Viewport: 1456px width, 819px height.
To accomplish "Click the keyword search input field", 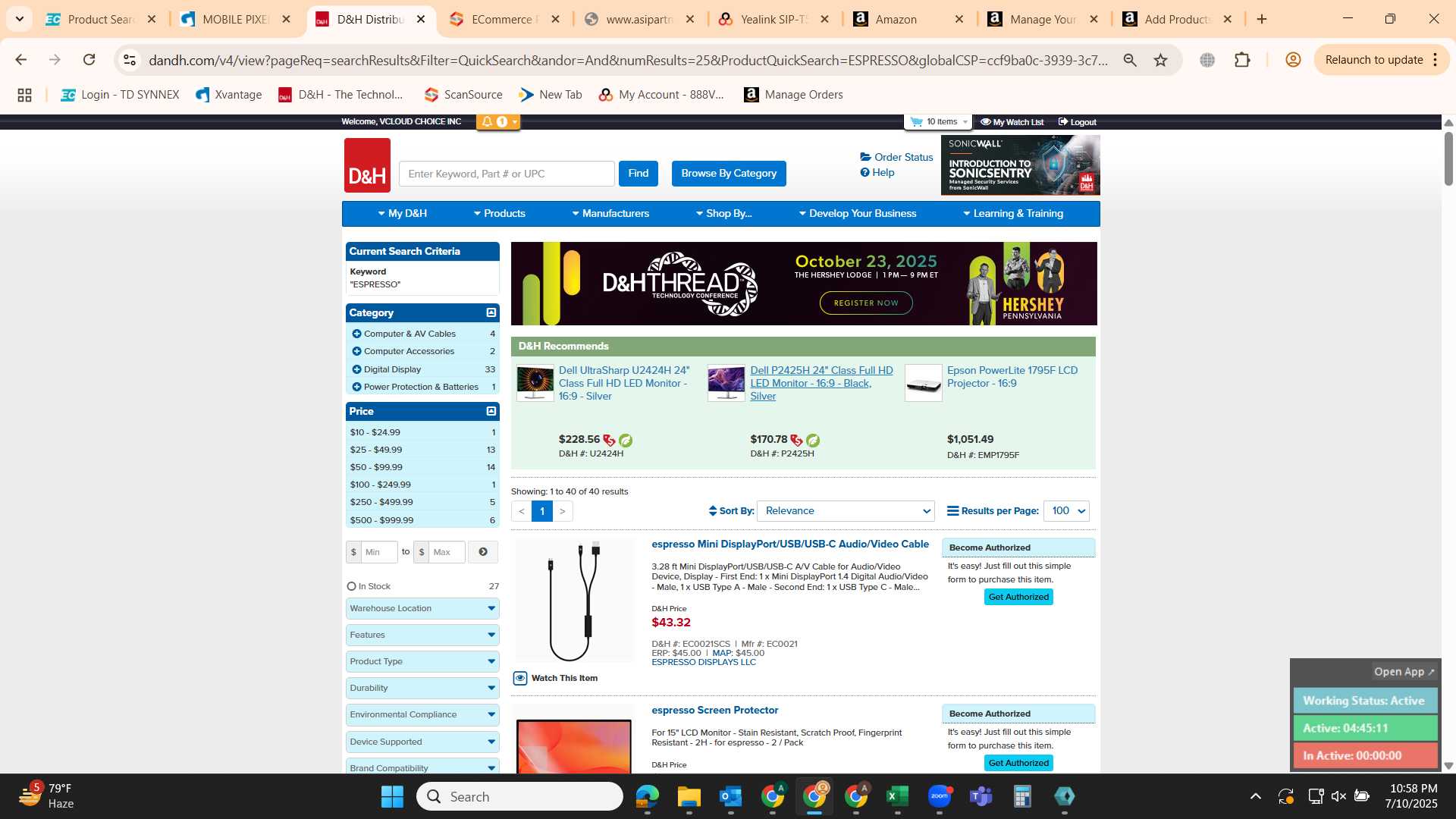I will tap(507, 174).
